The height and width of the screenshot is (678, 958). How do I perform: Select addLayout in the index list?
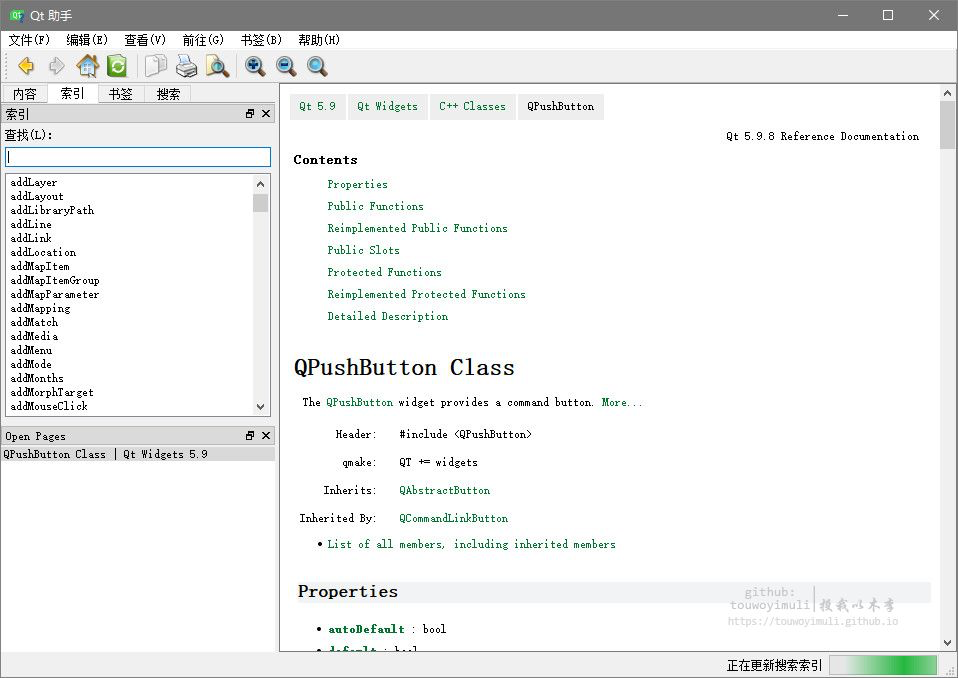37,197
